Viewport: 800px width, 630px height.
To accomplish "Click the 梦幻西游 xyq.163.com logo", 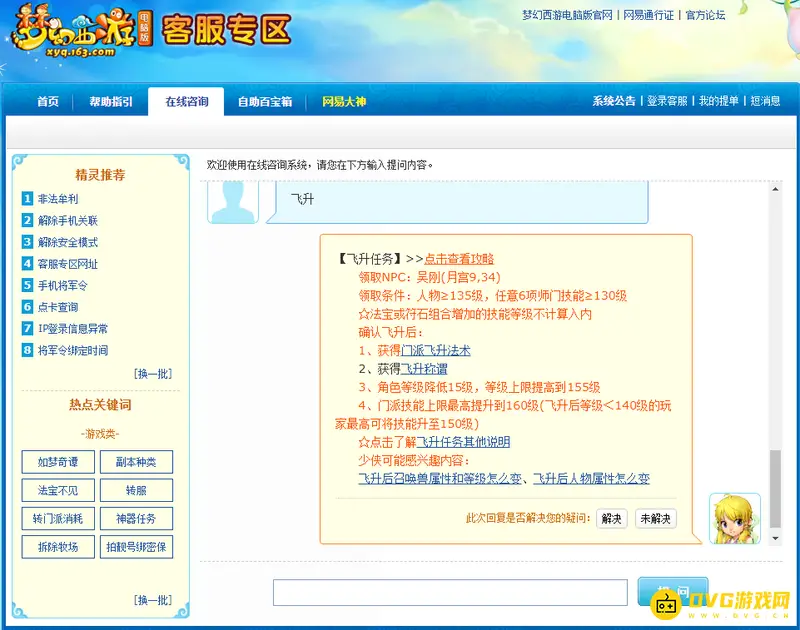I will click(x=82, y=31).
